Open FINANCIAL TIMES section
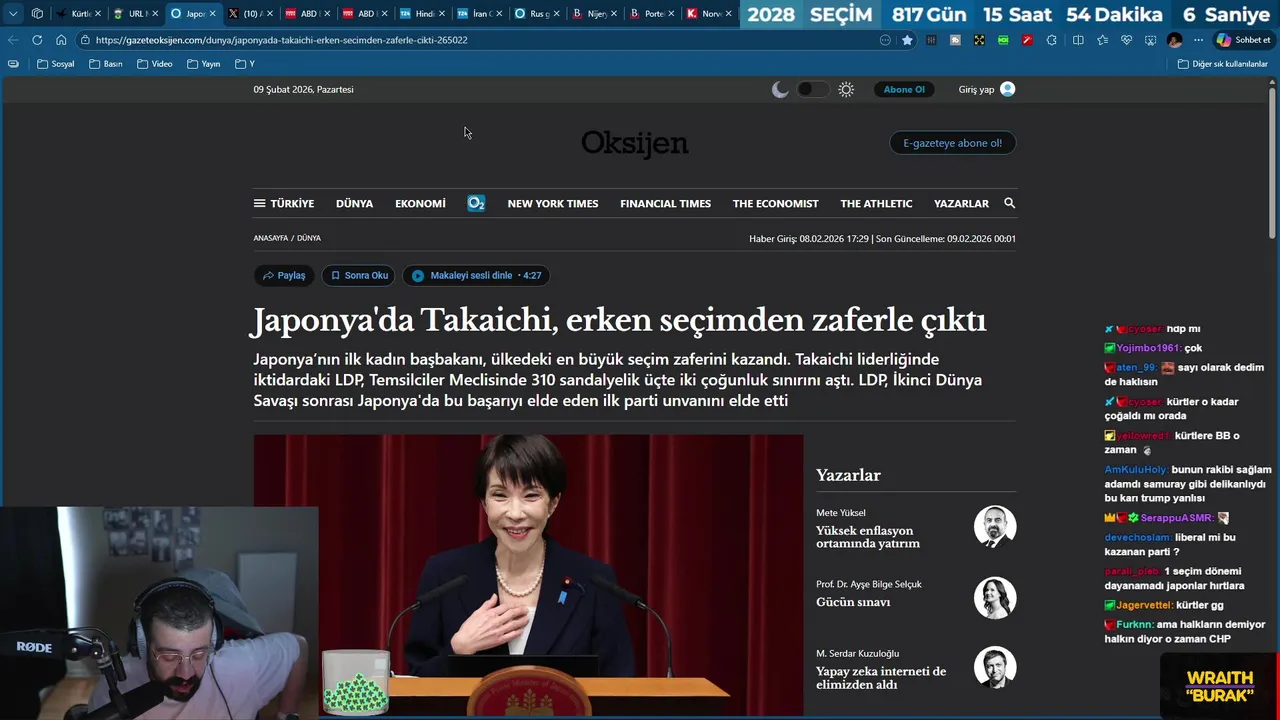1280x720 pixels. [665, 203]
